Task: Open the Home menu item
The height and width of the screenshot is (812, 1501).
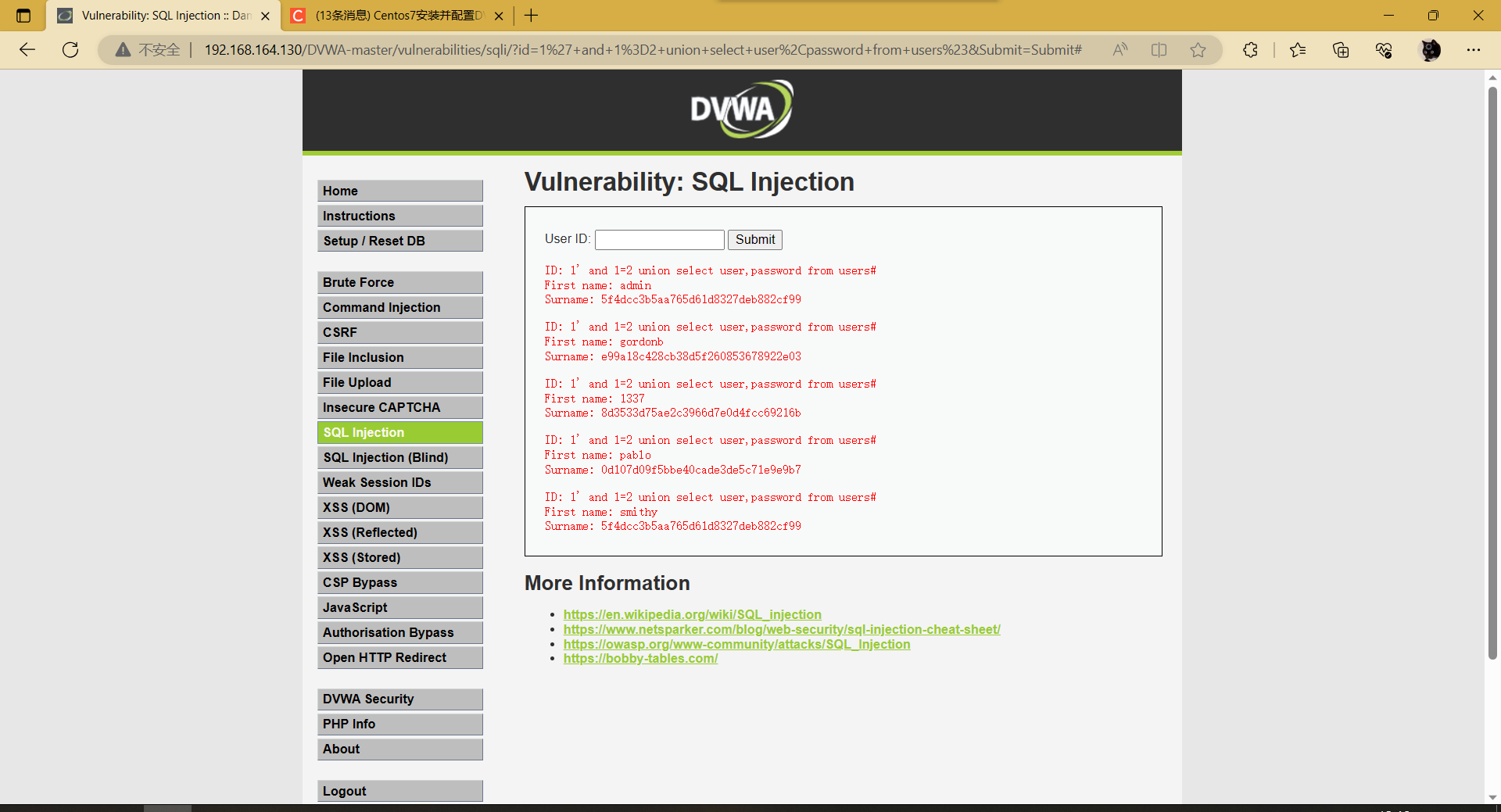Action: 400,191
